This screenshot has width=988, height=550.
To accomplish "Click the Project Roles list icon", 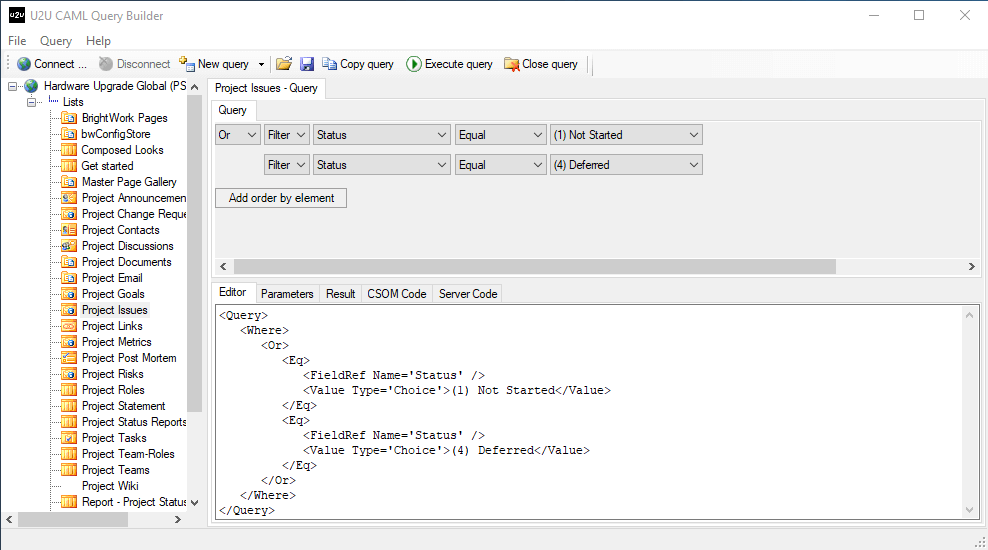I will pyautogui.click(x=69, y=390).
